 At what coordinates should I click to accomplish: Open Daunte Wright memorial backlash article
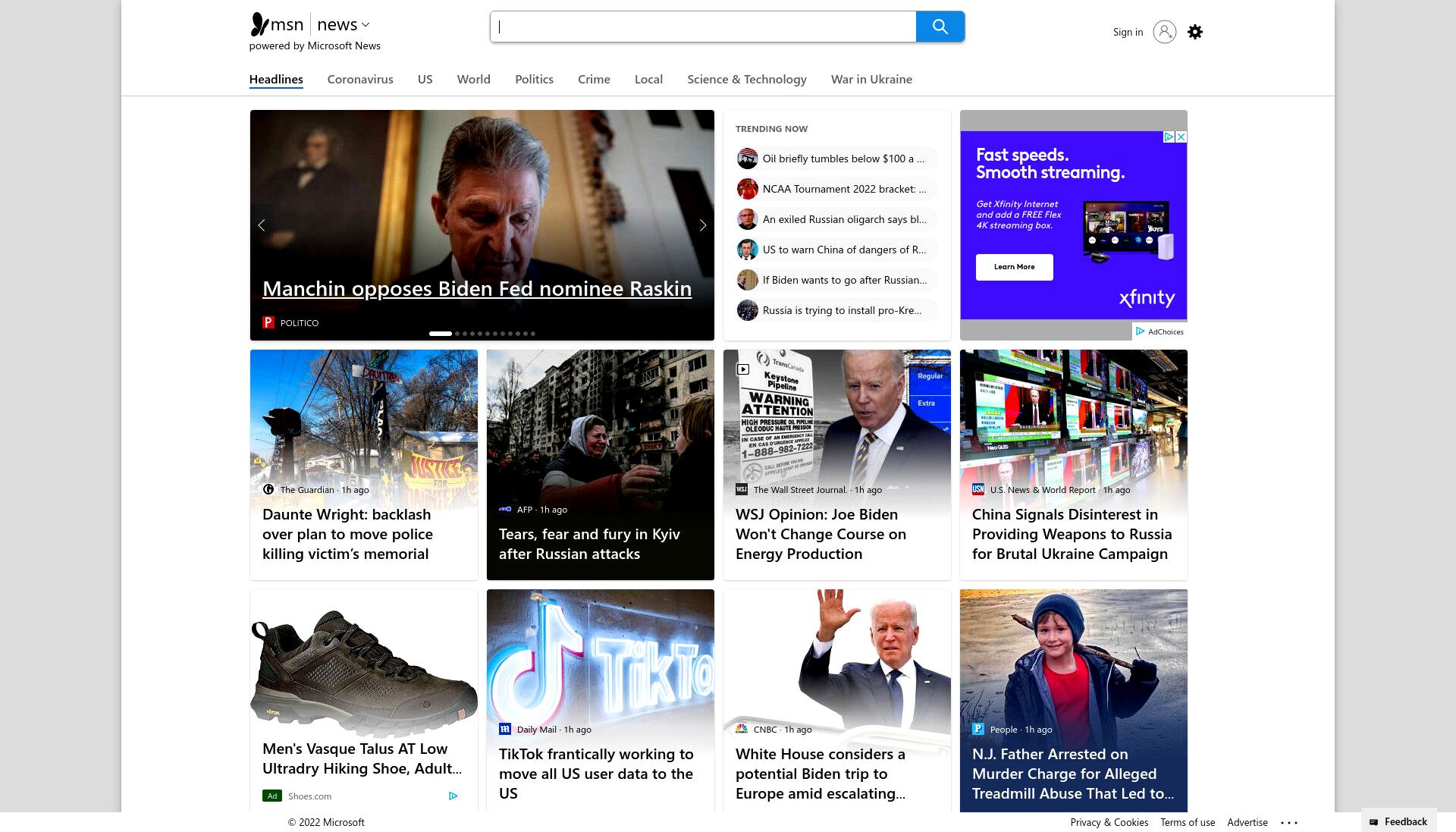347,534
